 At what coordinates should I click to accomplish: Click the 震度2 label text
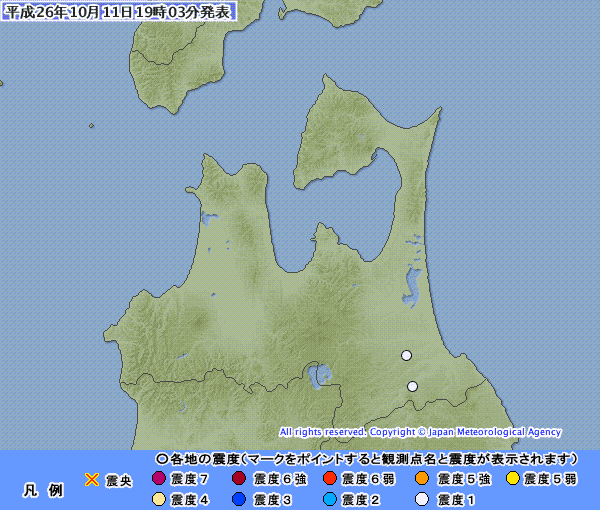pyautogui.click(x=360, y=500)
